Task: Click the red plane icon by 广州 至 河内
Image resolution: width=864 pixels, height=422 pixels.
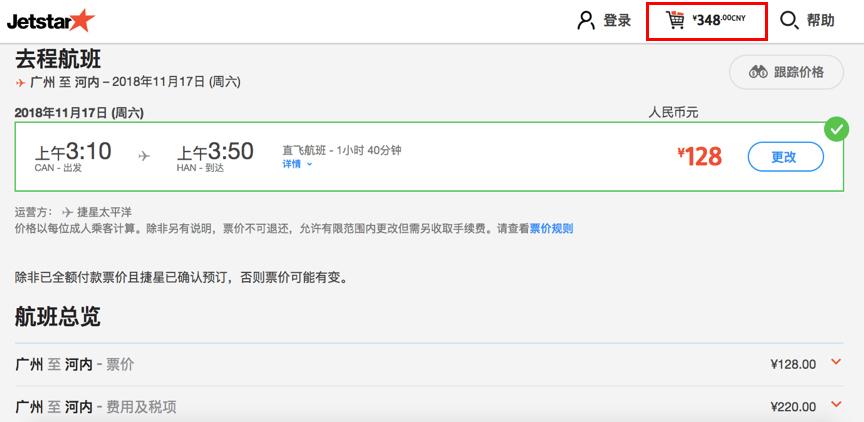Action: pos(20,83)
